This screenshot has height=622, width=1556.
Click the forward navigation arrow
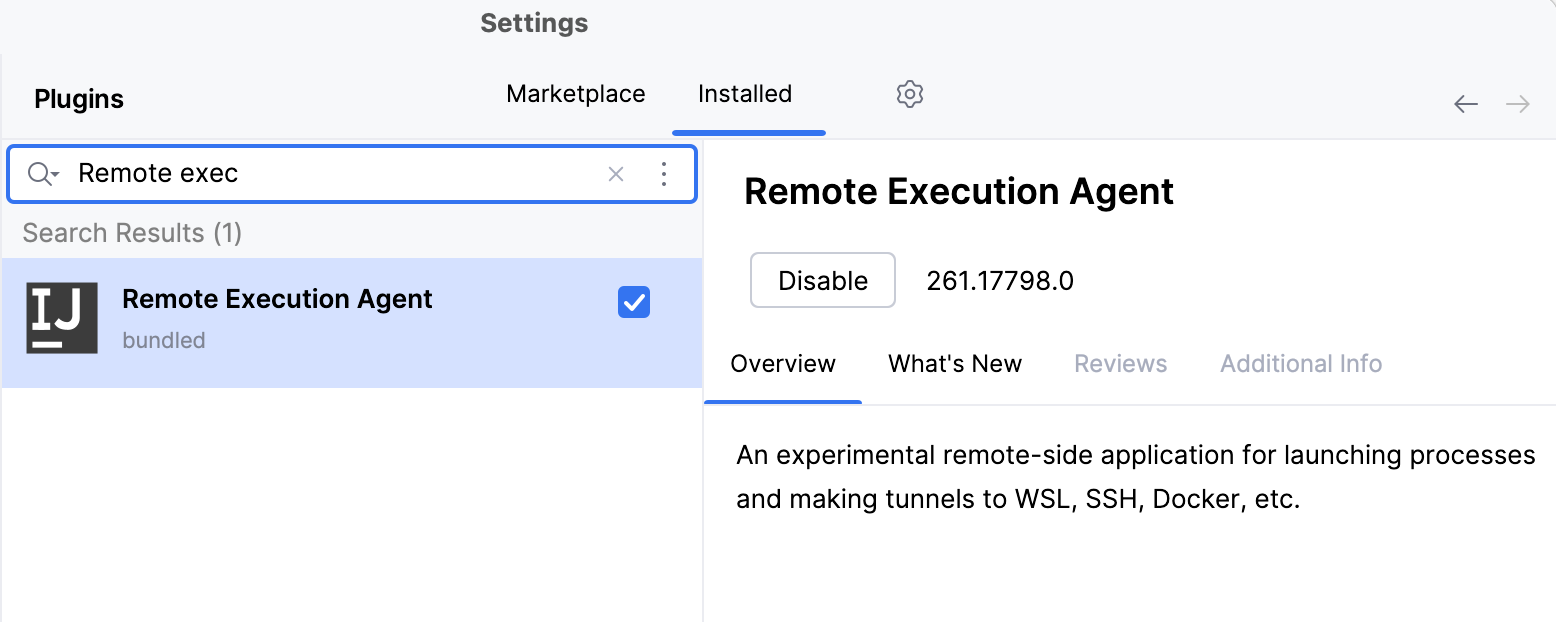click(1518, 103)
